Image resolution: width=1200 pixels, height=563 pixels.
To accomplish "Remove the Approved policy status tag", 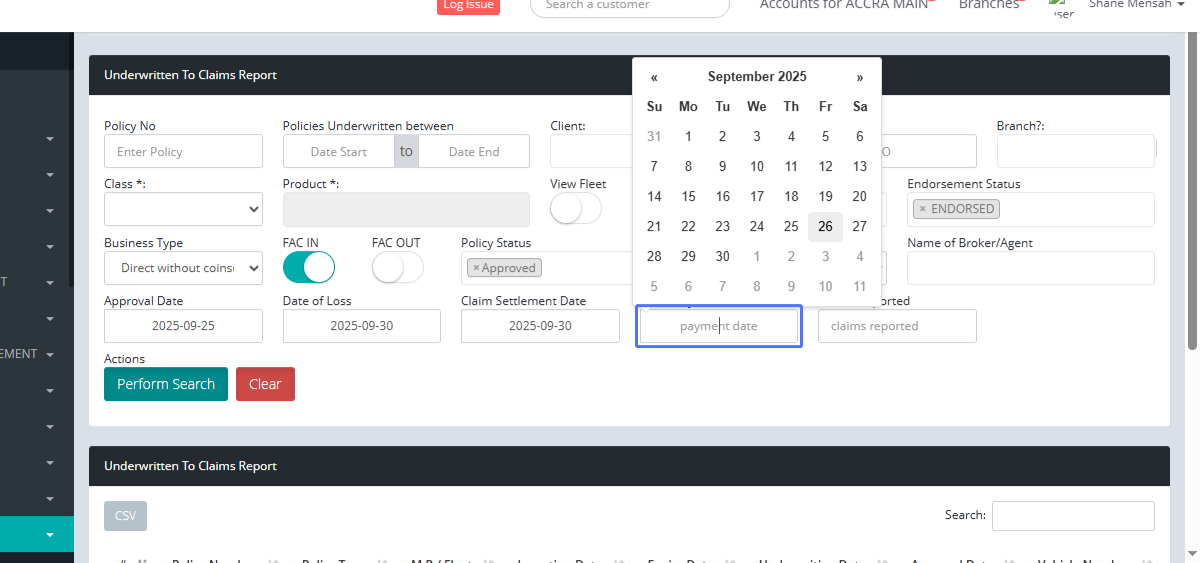I will point(476,268).
